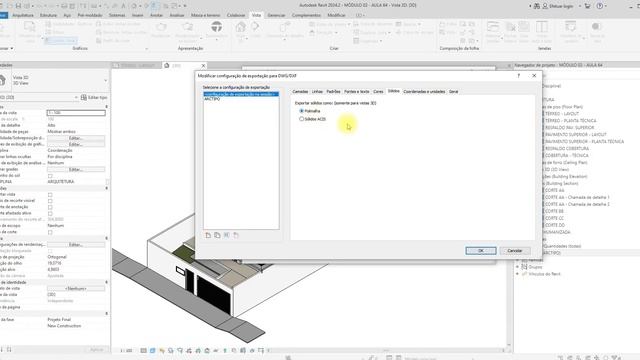The width and height of the screenshot is (640, 360).
Task: Expand the Famílias node
Action: pyautogui.click(x=518, y=260)
